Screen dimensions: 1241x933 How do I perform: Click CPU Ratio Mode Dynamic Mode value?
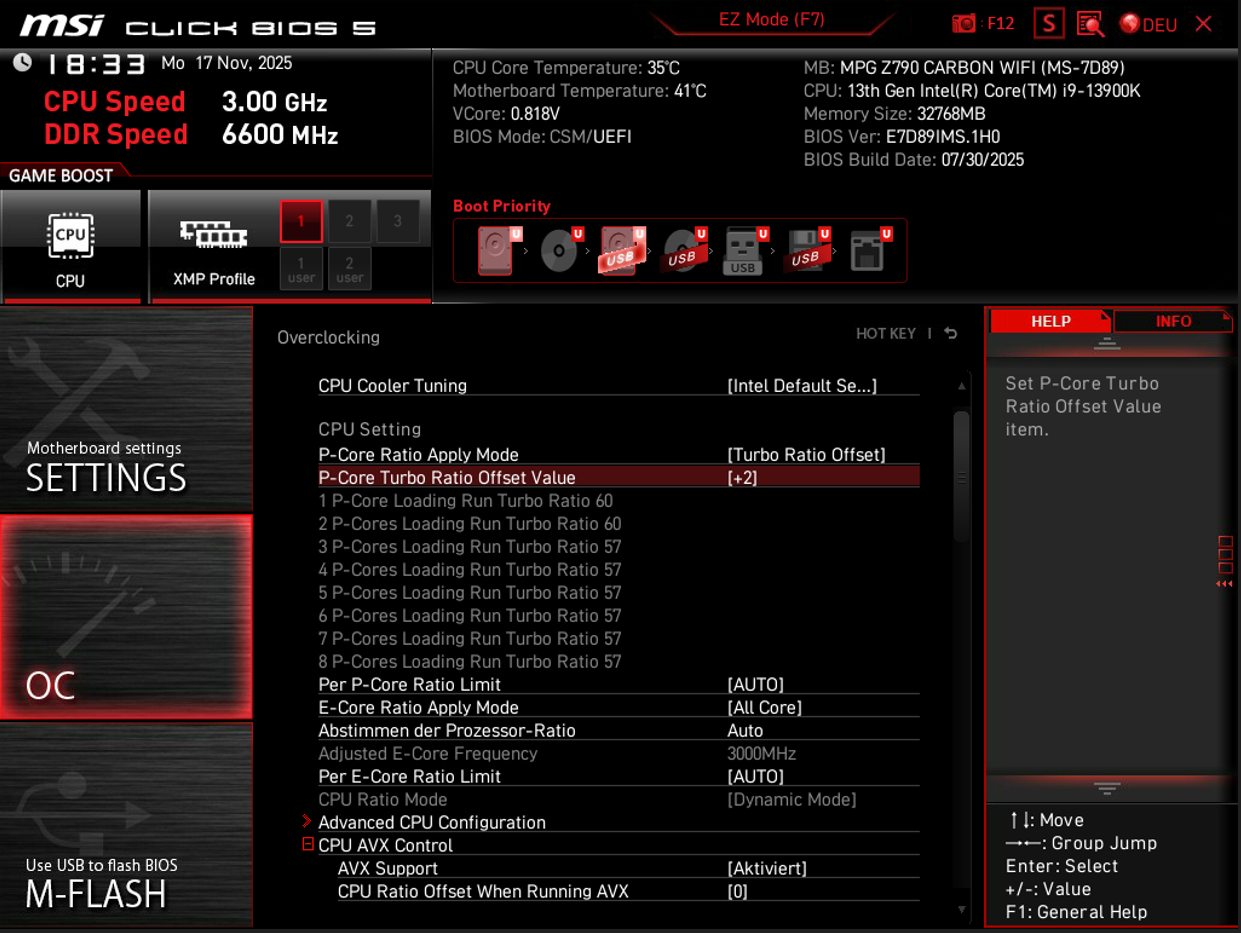791,799
